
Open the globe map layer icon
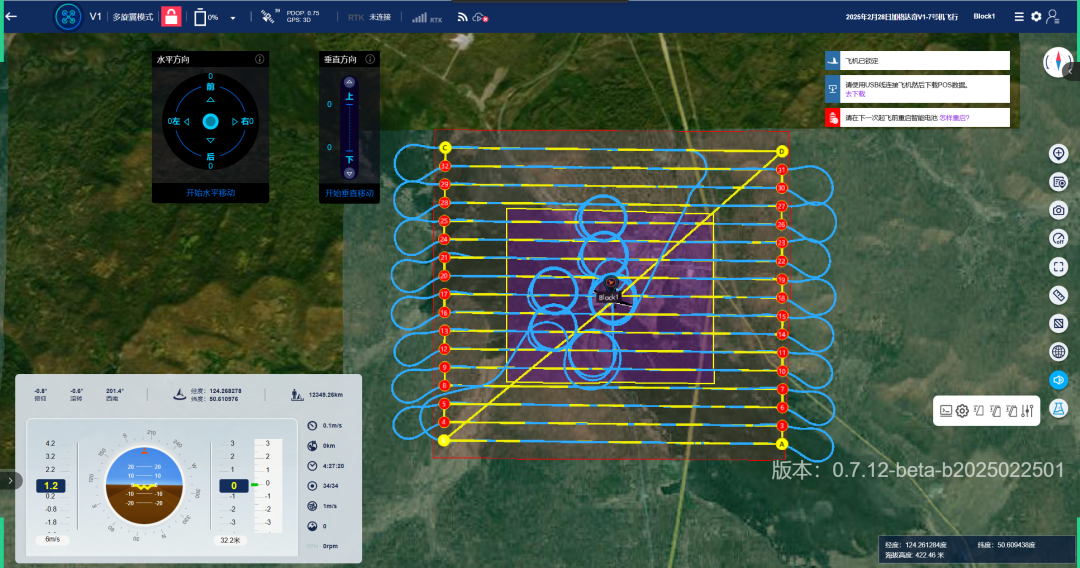point(1059,351)
